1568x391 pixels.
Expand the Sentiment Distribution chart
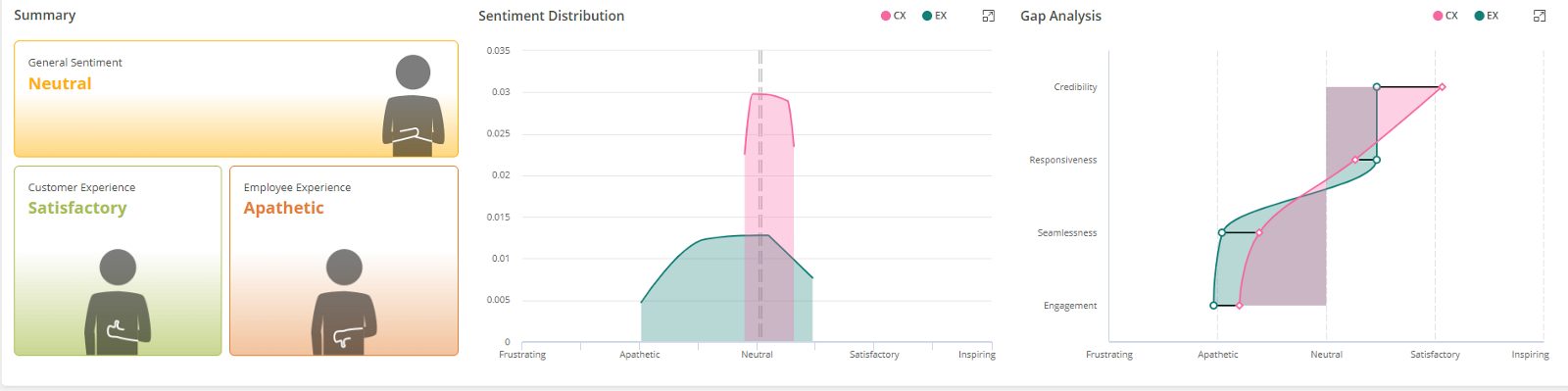(988, 16)
